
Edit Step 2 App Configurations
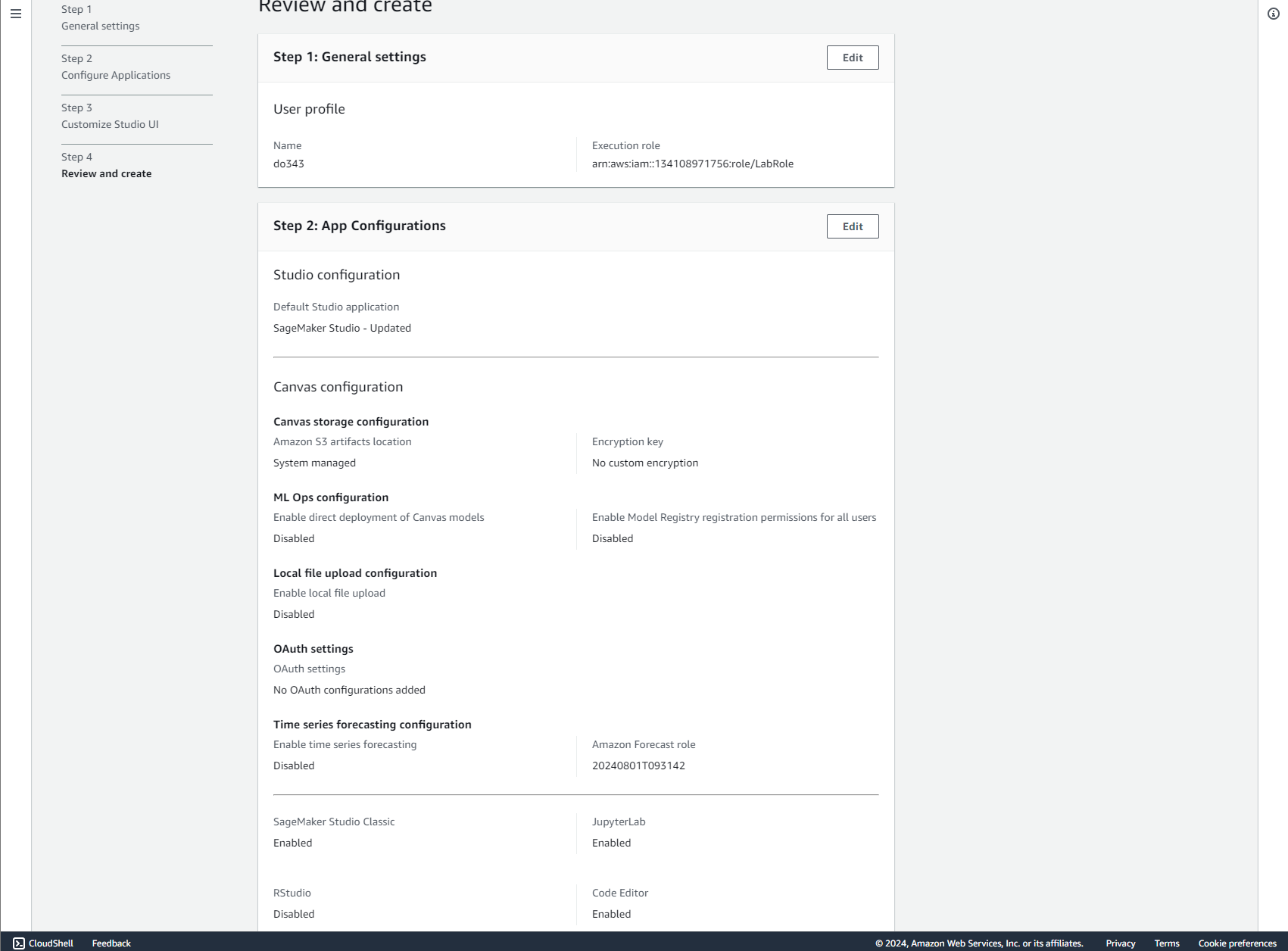pos(853,226)
